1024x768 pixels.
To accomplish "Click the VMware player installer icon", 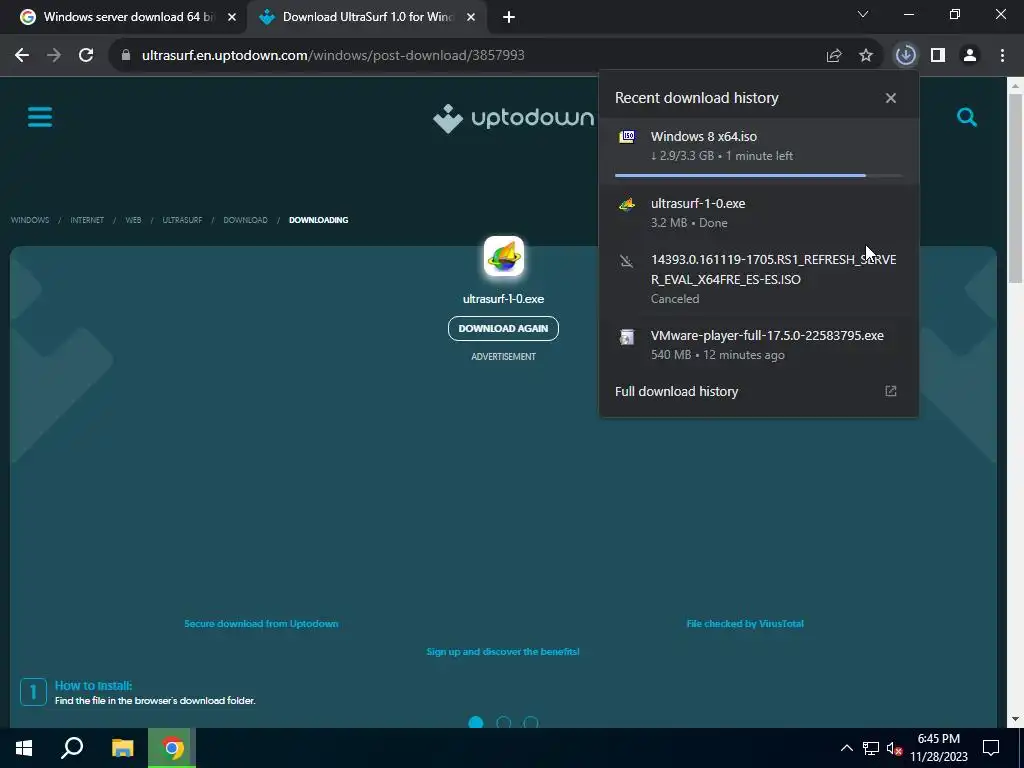I will [627, 337].
